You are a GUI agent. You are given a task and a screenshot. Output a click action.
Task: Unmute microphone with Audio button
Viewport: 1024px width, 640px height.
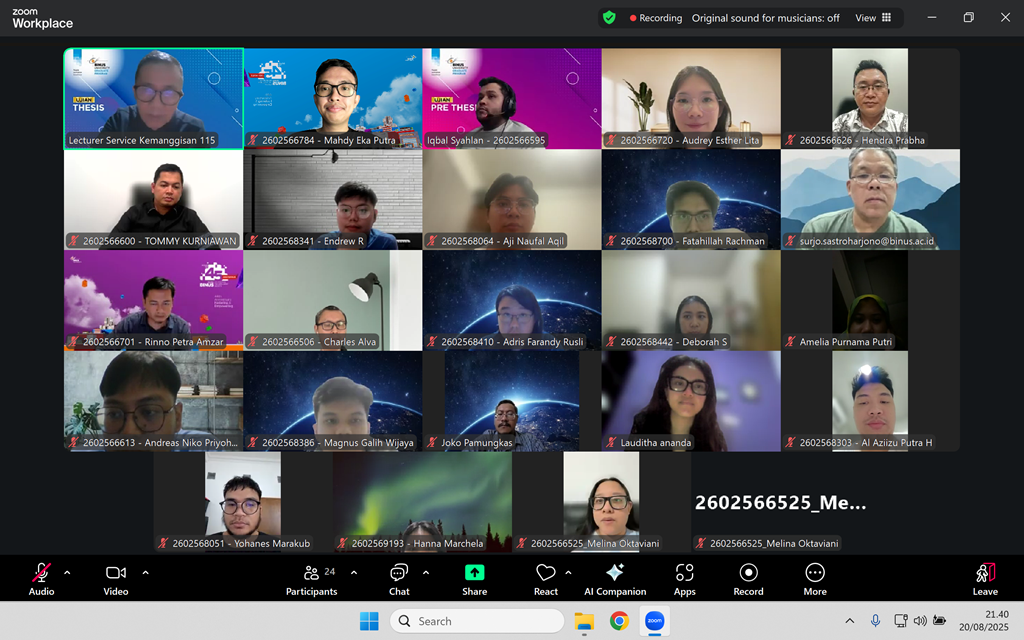point(41,578)
